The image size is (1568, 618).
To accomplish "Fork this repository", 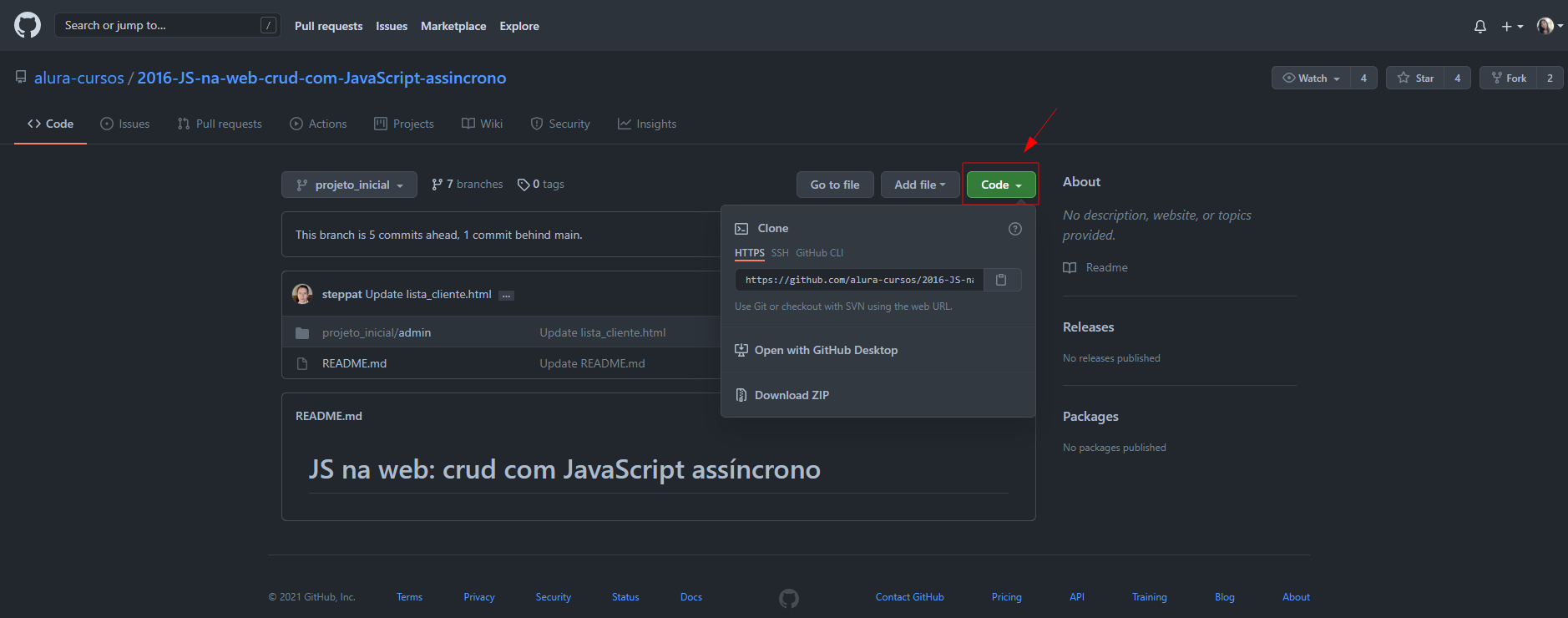I will pyautogui.click(x=1509, y=78).
